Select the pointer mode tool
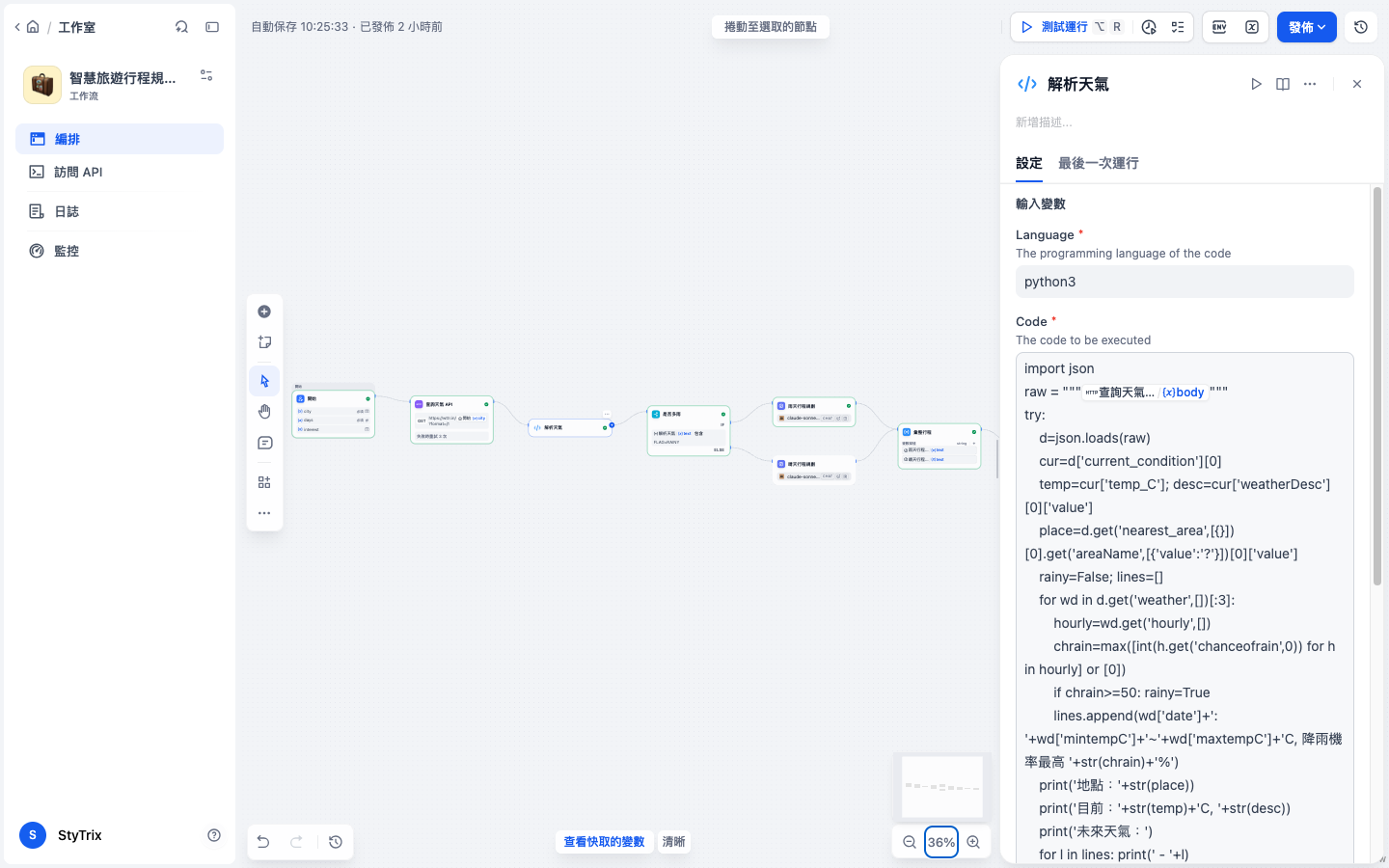Viewport: 1389px width, 868px height. (264, 381)
